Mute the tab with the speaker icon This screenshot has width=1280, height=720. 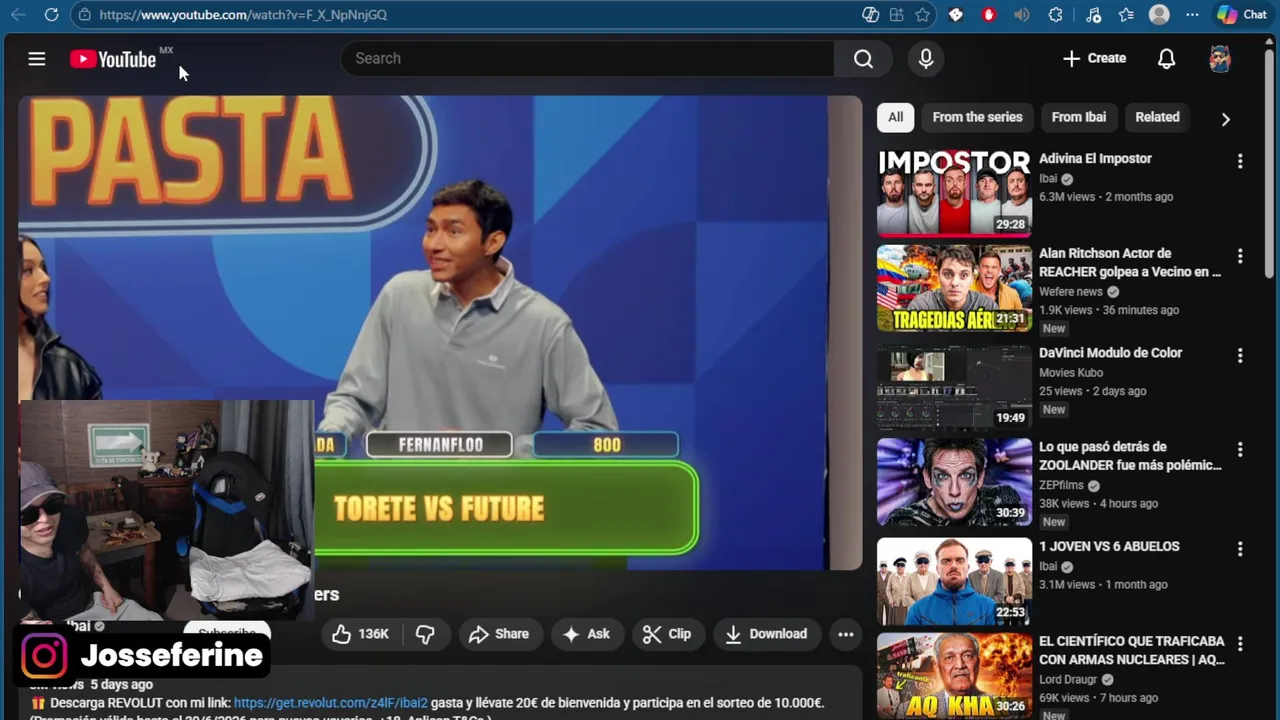(x=1021, y=15)
